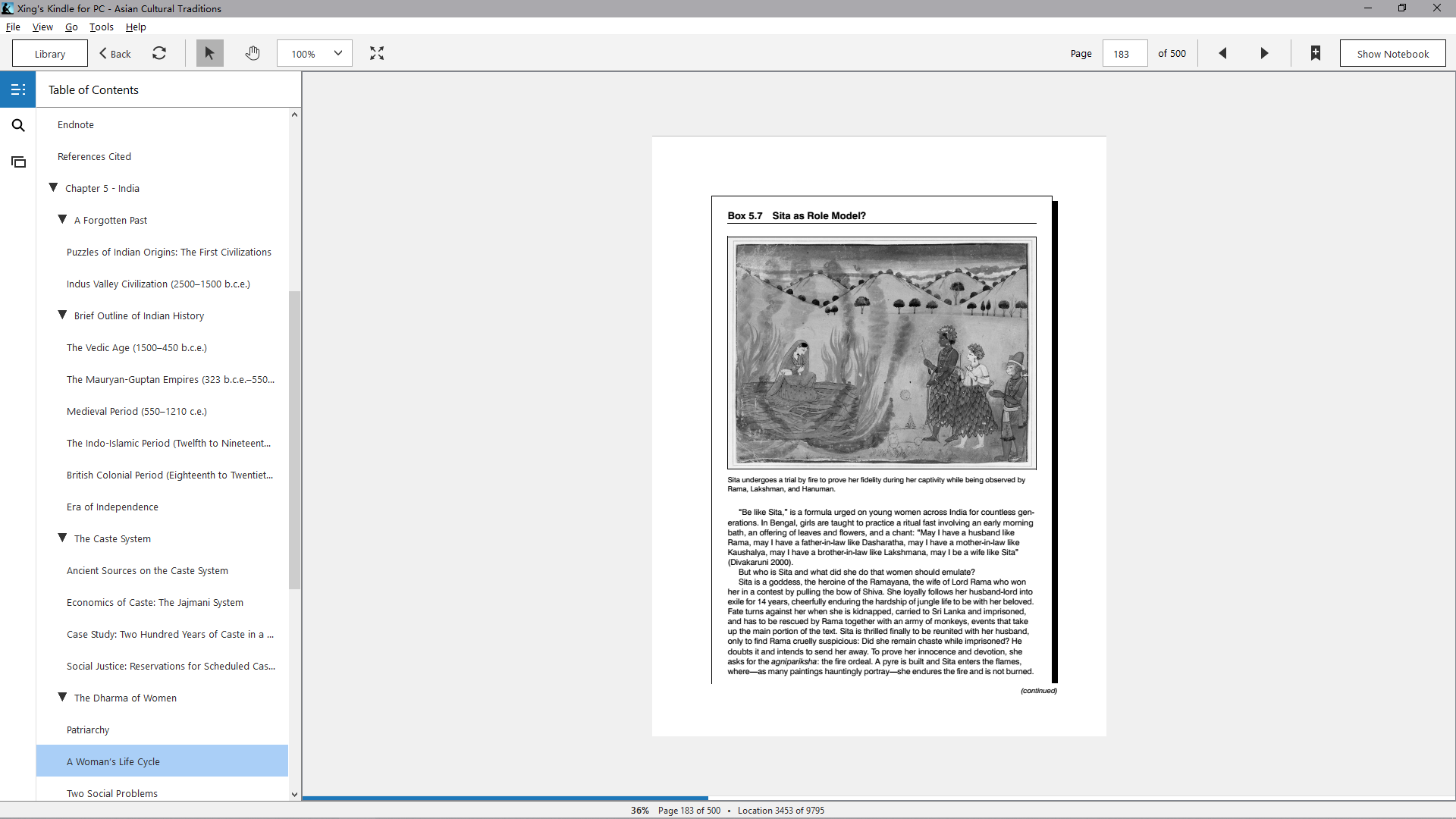Click the page number input field

pos(1125,53)
